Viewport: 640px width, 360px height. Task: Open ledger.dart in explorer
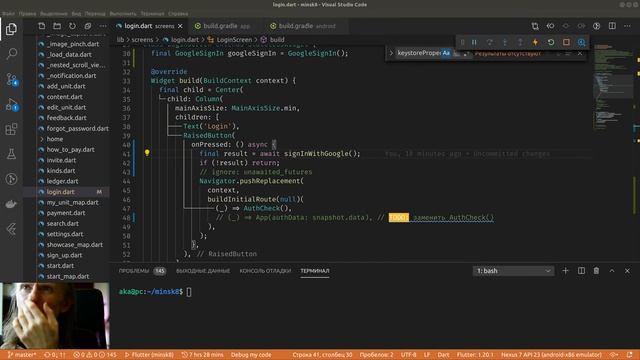tap(67, 181)
